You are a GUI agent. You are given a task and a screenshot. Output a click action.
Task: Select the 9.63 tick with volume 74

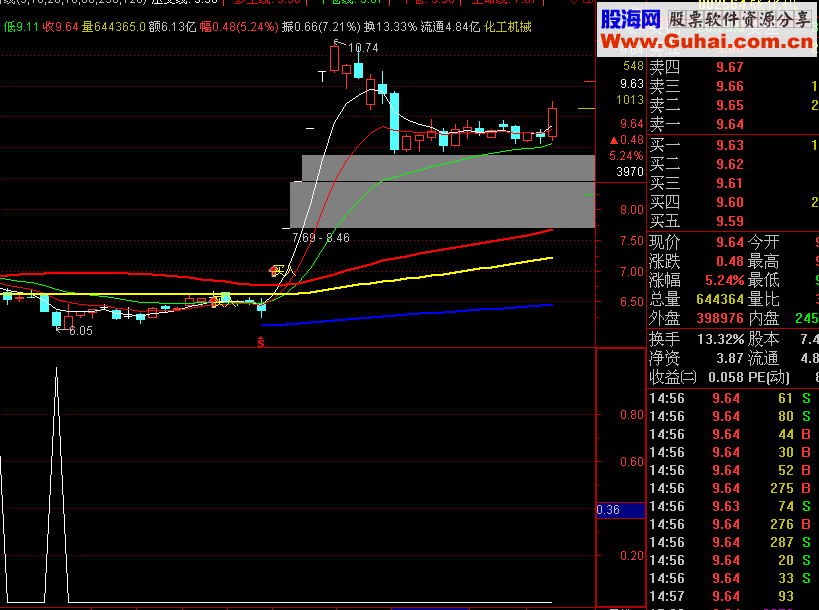point(733,507)
